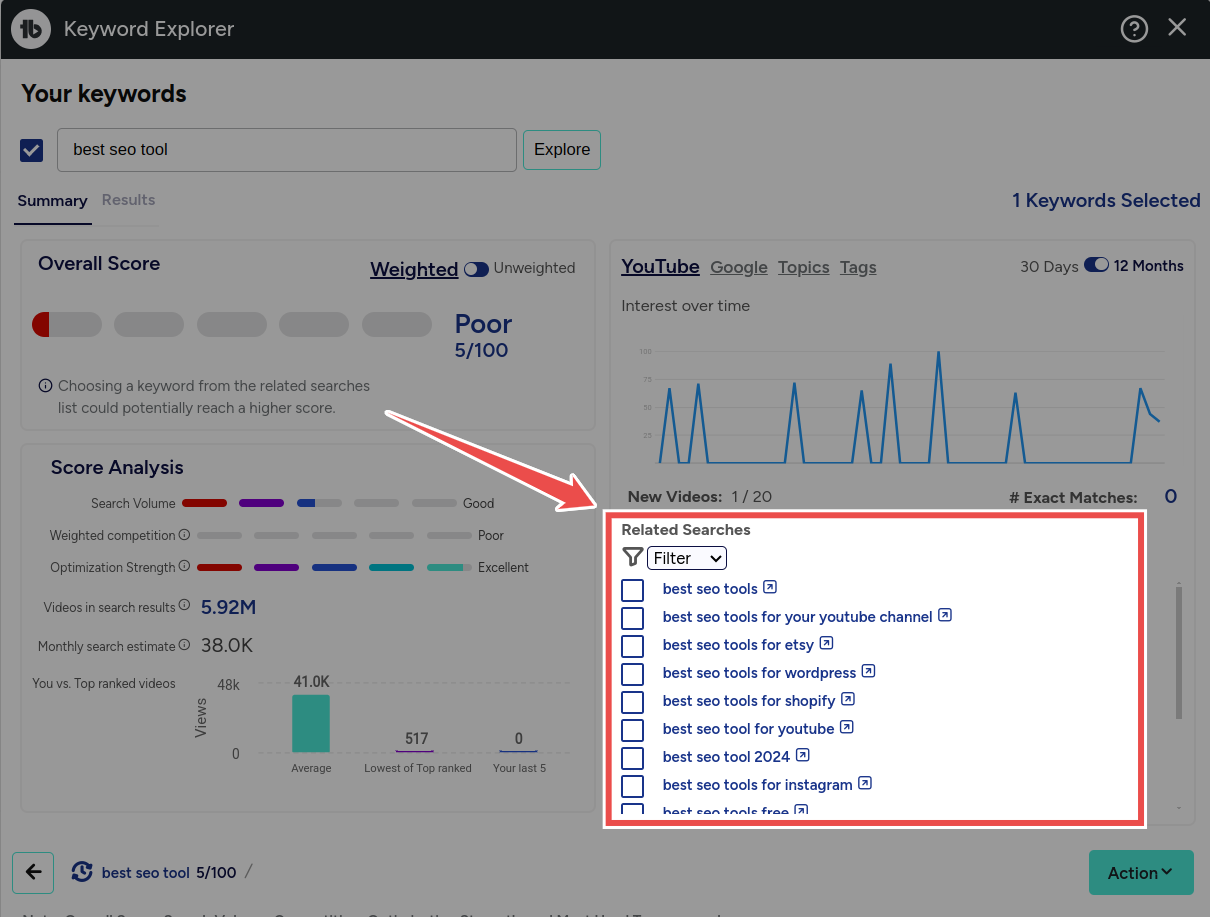Open external link icon for etsy keyword

coord(826,643)
